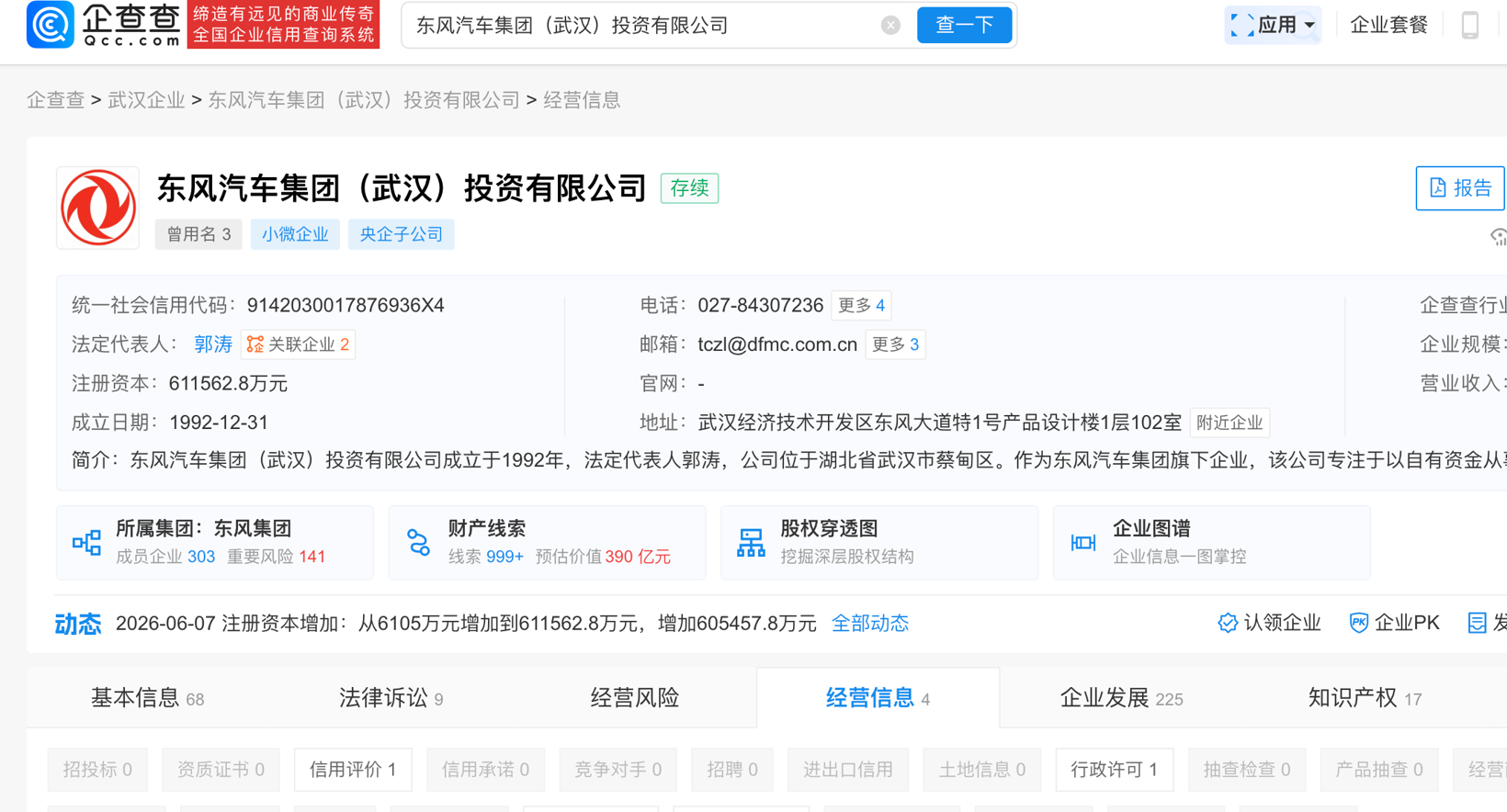The image size is (1507, 812).
Task: Switch to 法律诉讼 tab
Action: pos(391,698)
